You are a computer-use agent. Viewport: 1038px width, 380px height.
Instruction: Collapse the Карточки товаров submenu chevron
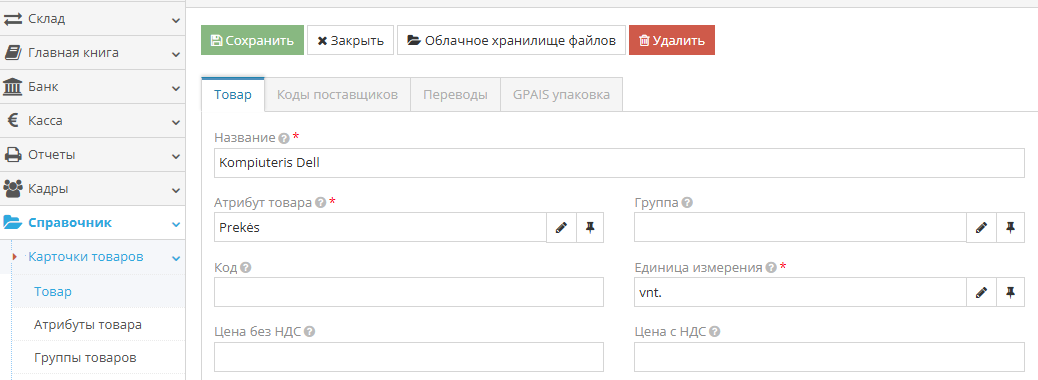click(x=175, y=258)
